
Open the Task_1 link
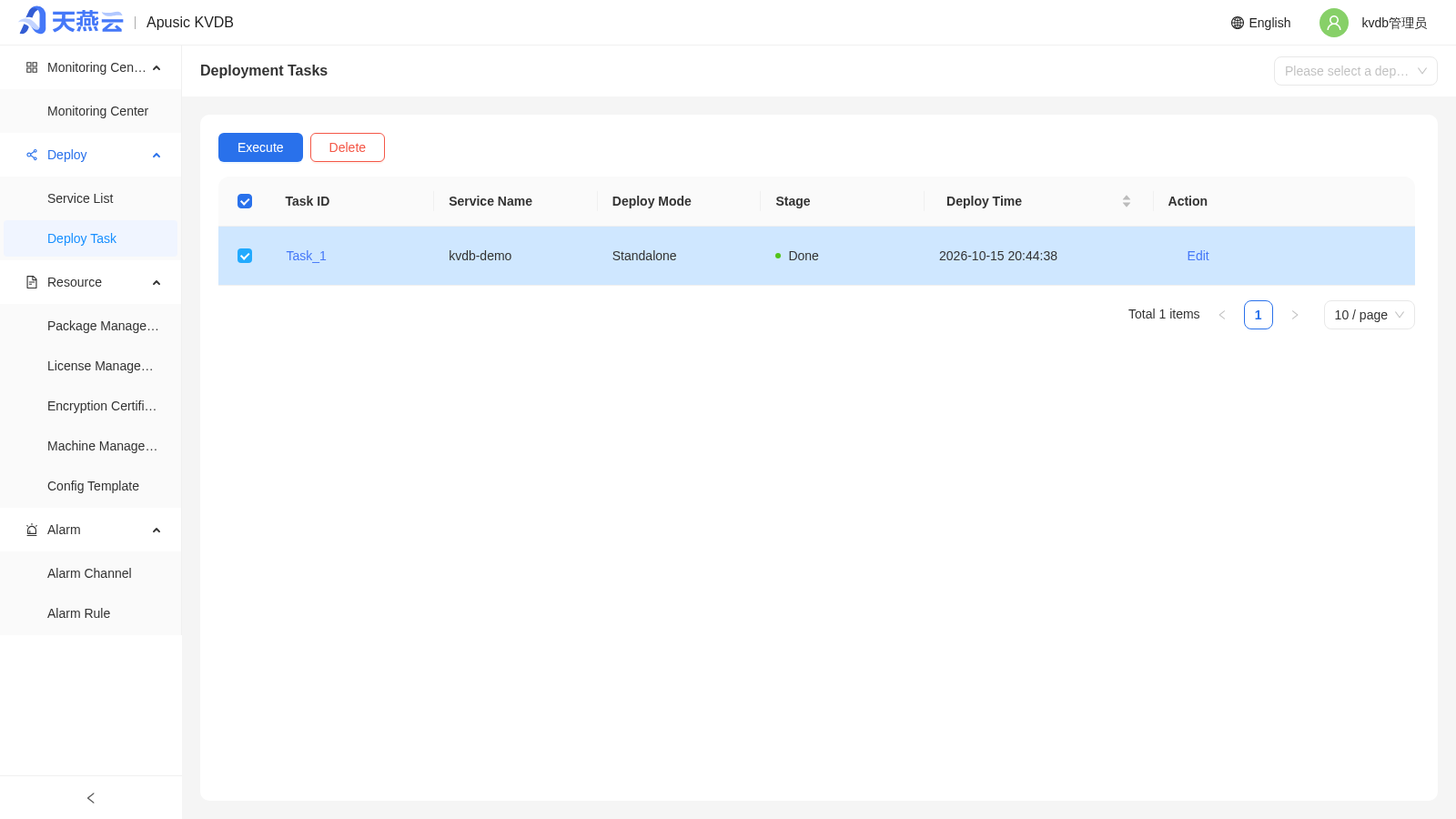coord(306,256)
